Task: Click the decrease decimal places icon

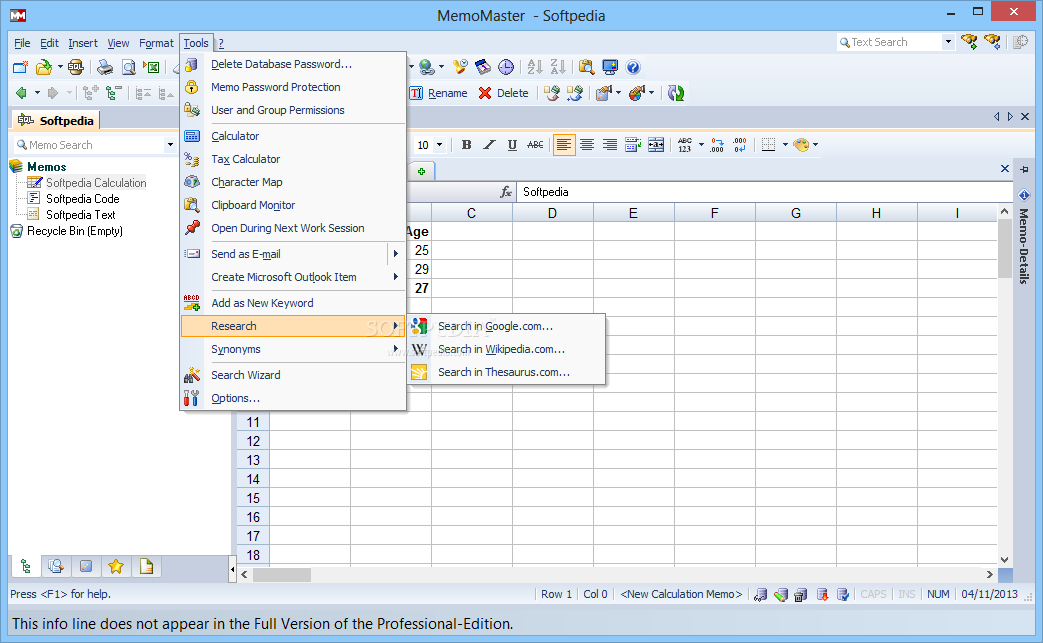Action: (740, 145)
